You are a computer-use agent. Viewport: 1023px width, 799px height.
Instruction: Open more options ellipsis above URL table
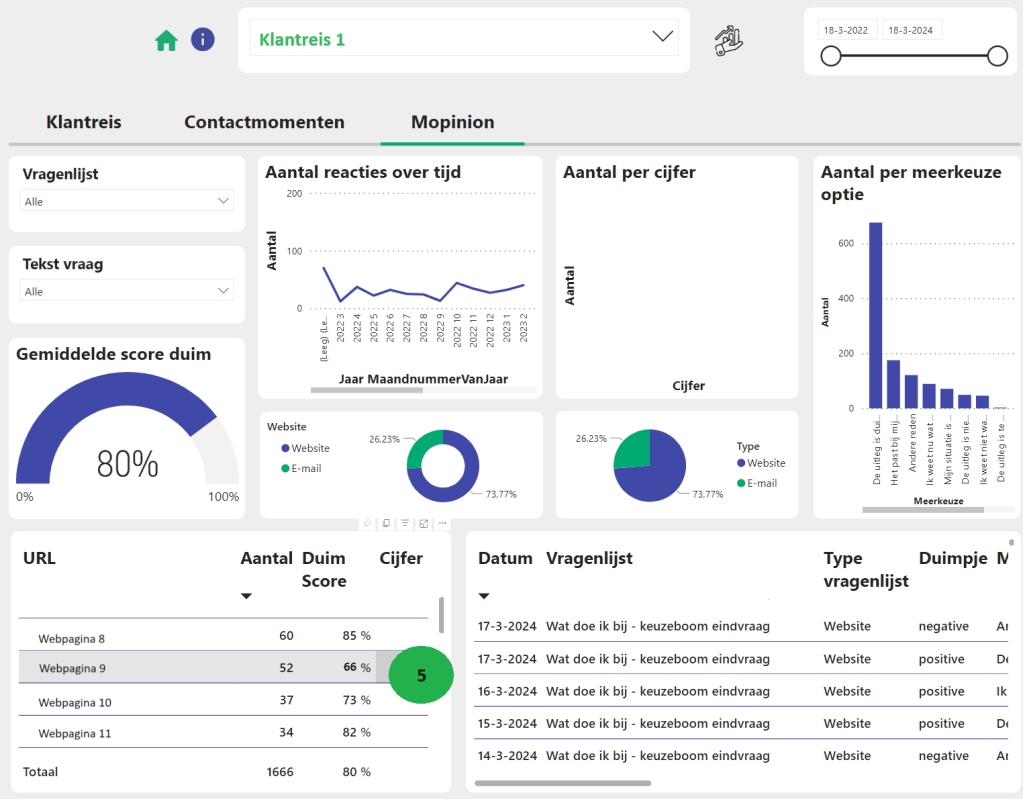tap(442, 523)
